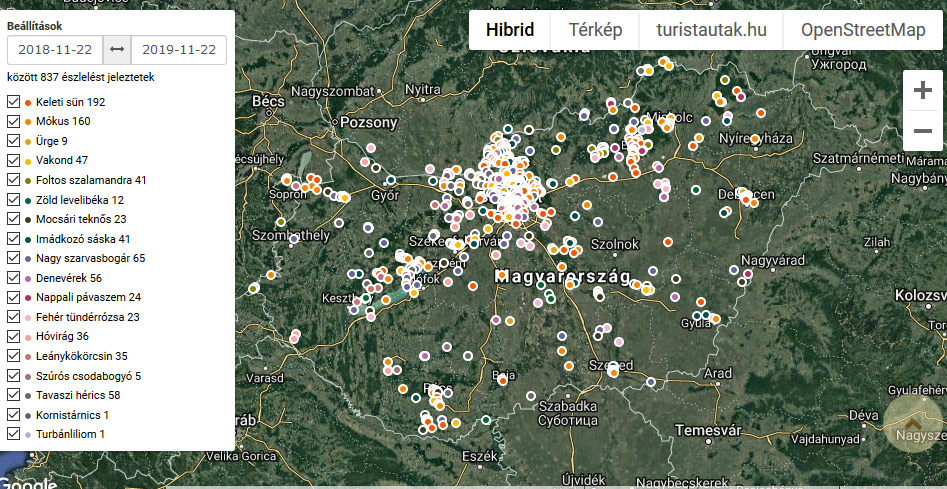Disable the Denevérek checkbox
This screenshot has height=489, width=947.
(x=14, y=278)
